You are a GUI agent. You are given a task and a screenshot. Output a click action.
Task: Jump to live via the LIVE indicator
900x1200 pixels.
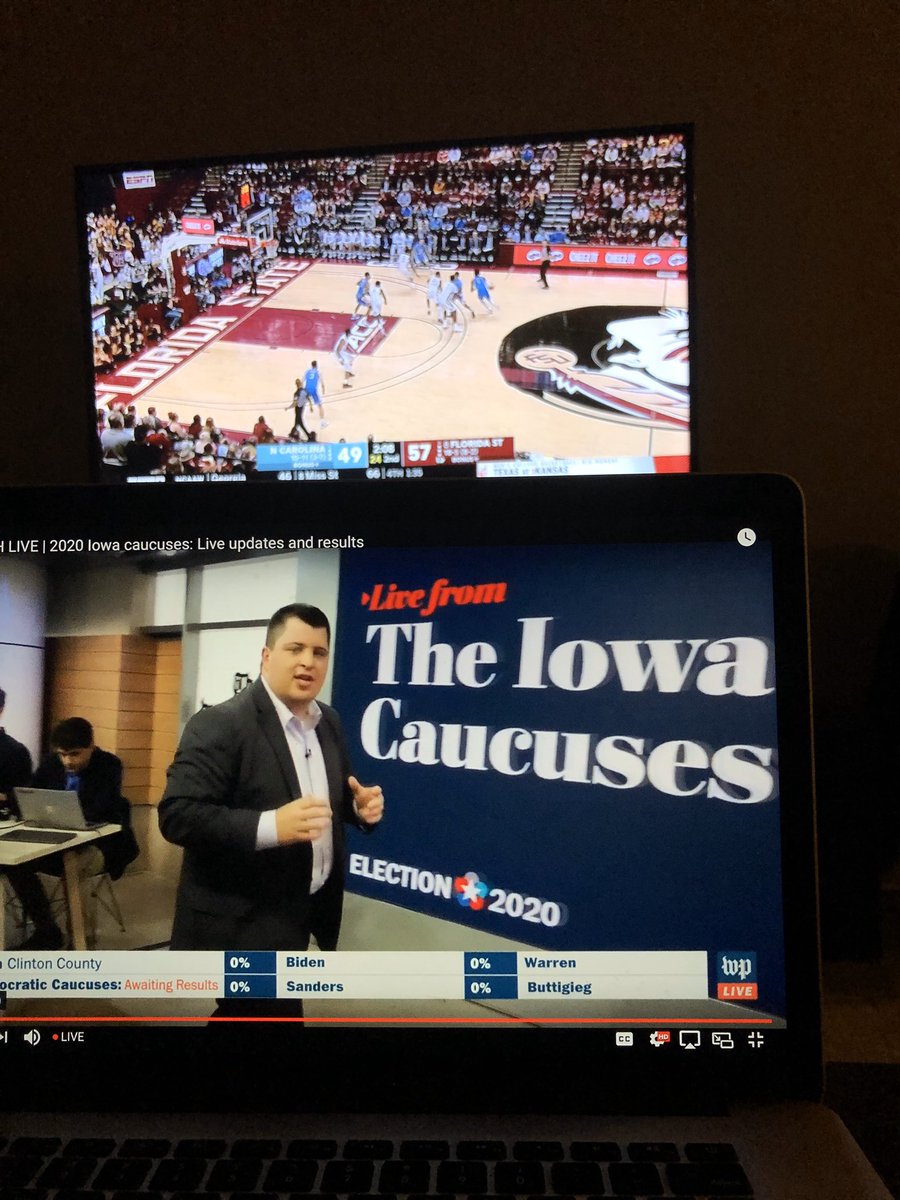[x=68, y=1037]
